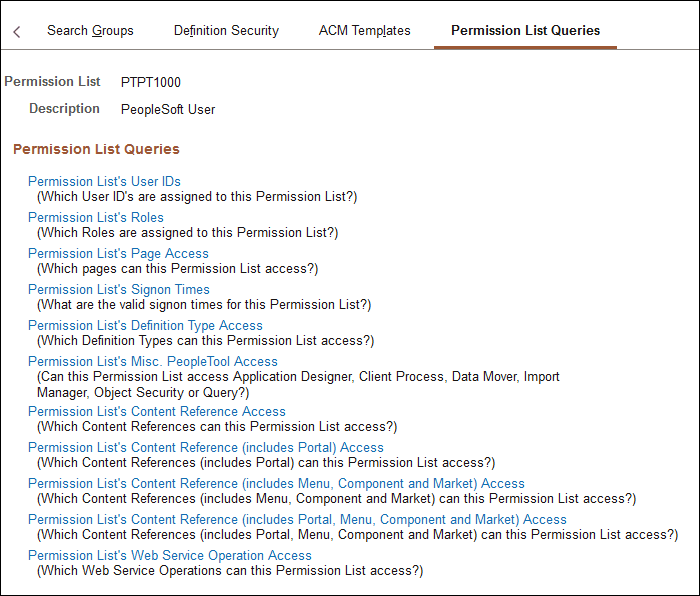Viewport: 700px width, 596px height.
Task: Open Permission List's Web Service Operation Access
Action: (x=170, y=555)
